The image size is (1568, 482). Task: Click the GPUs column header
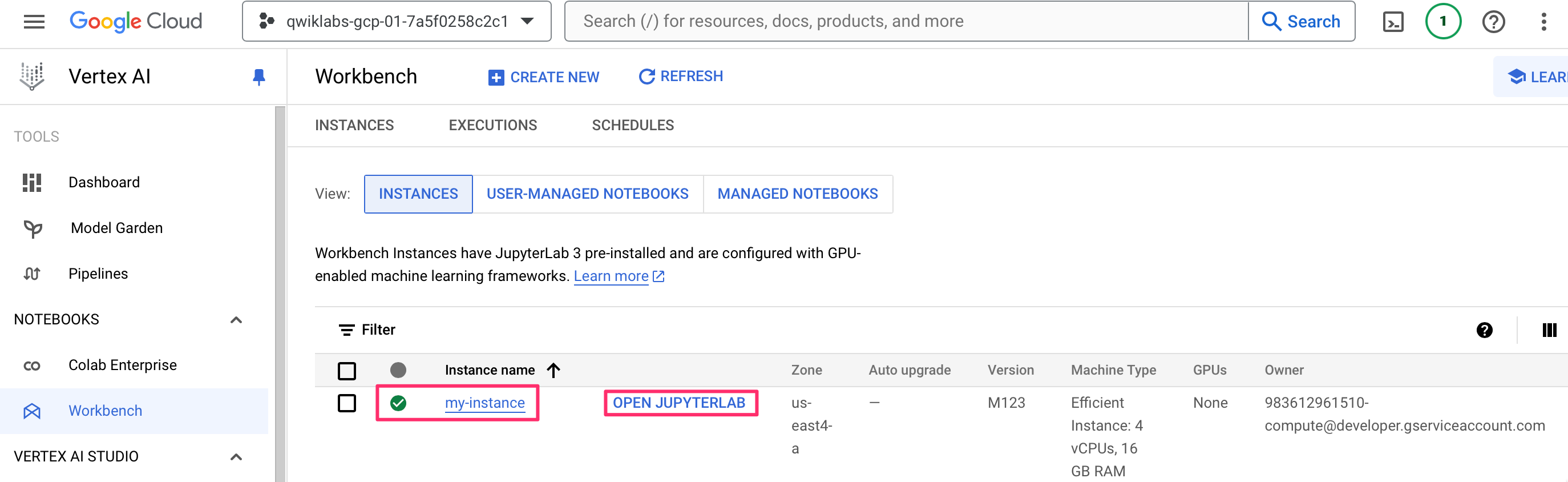pos(1210,370)
